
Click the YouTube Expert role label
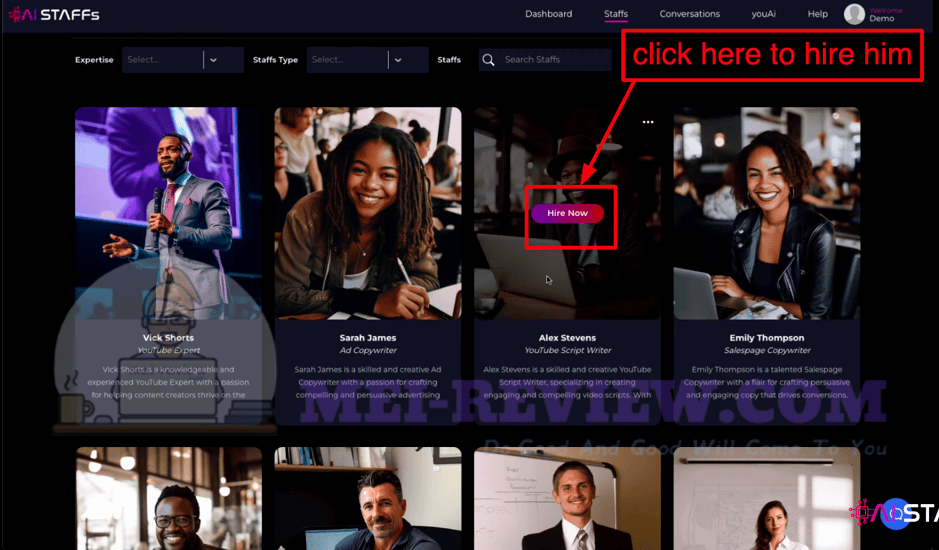tap(168, 350)
